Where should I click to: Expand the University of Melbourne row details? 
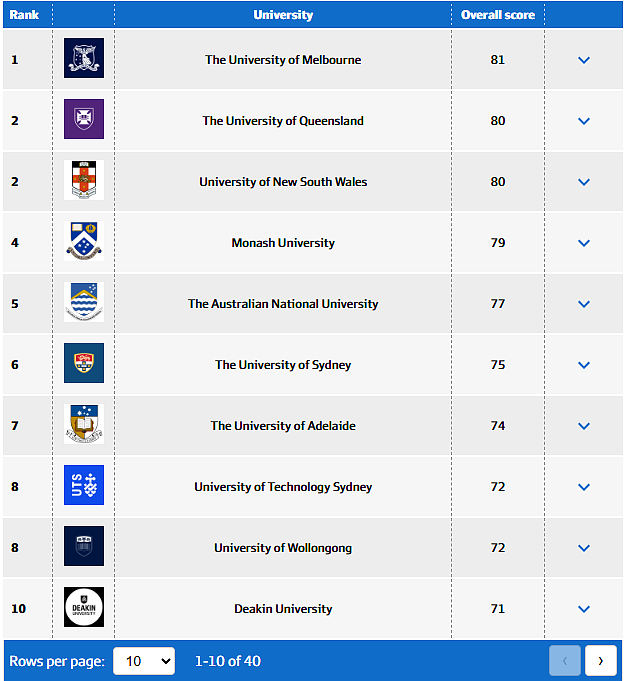tap(584, 60)
